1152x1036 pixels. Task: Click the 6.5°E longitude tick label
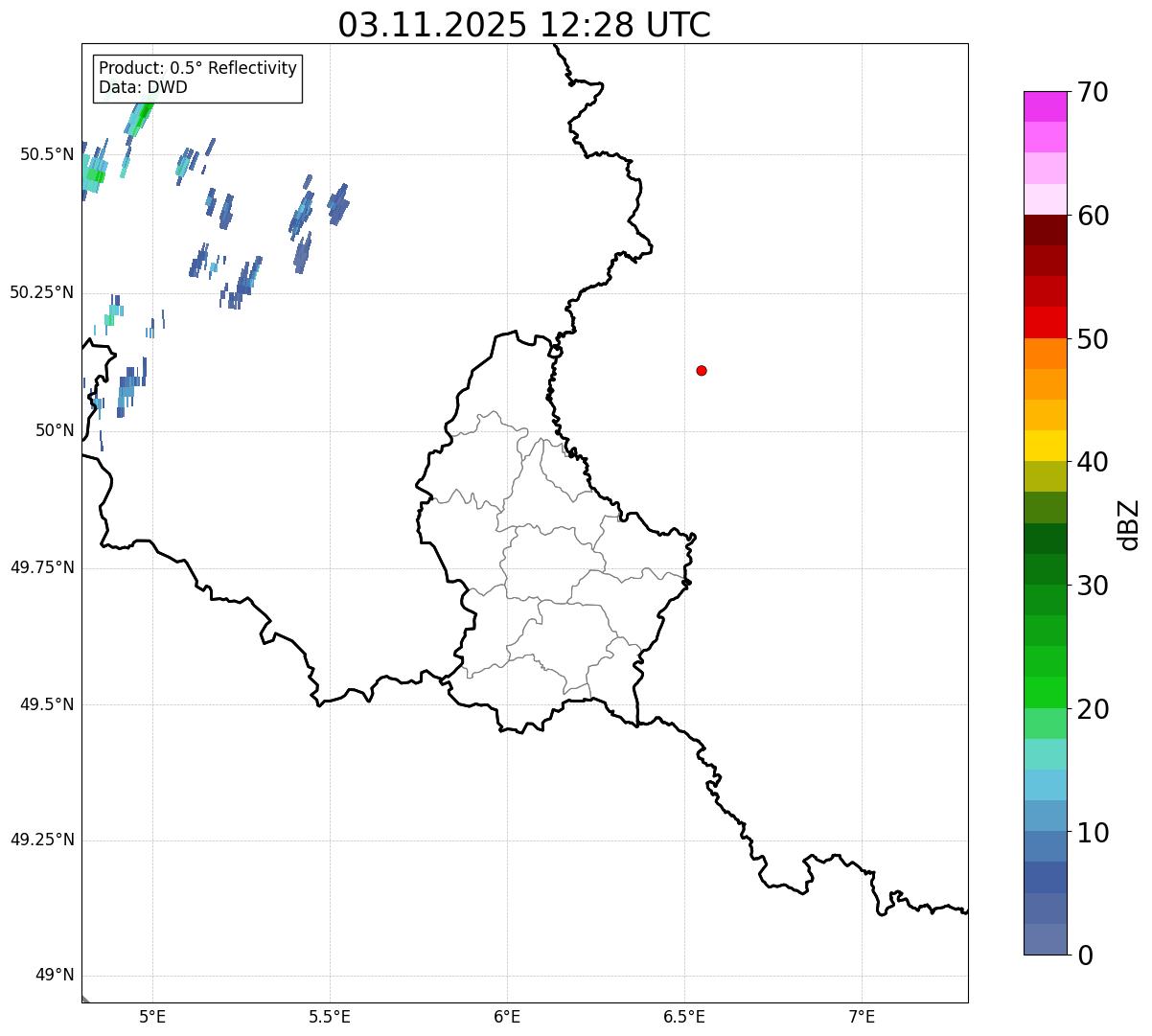point(684,1016)
